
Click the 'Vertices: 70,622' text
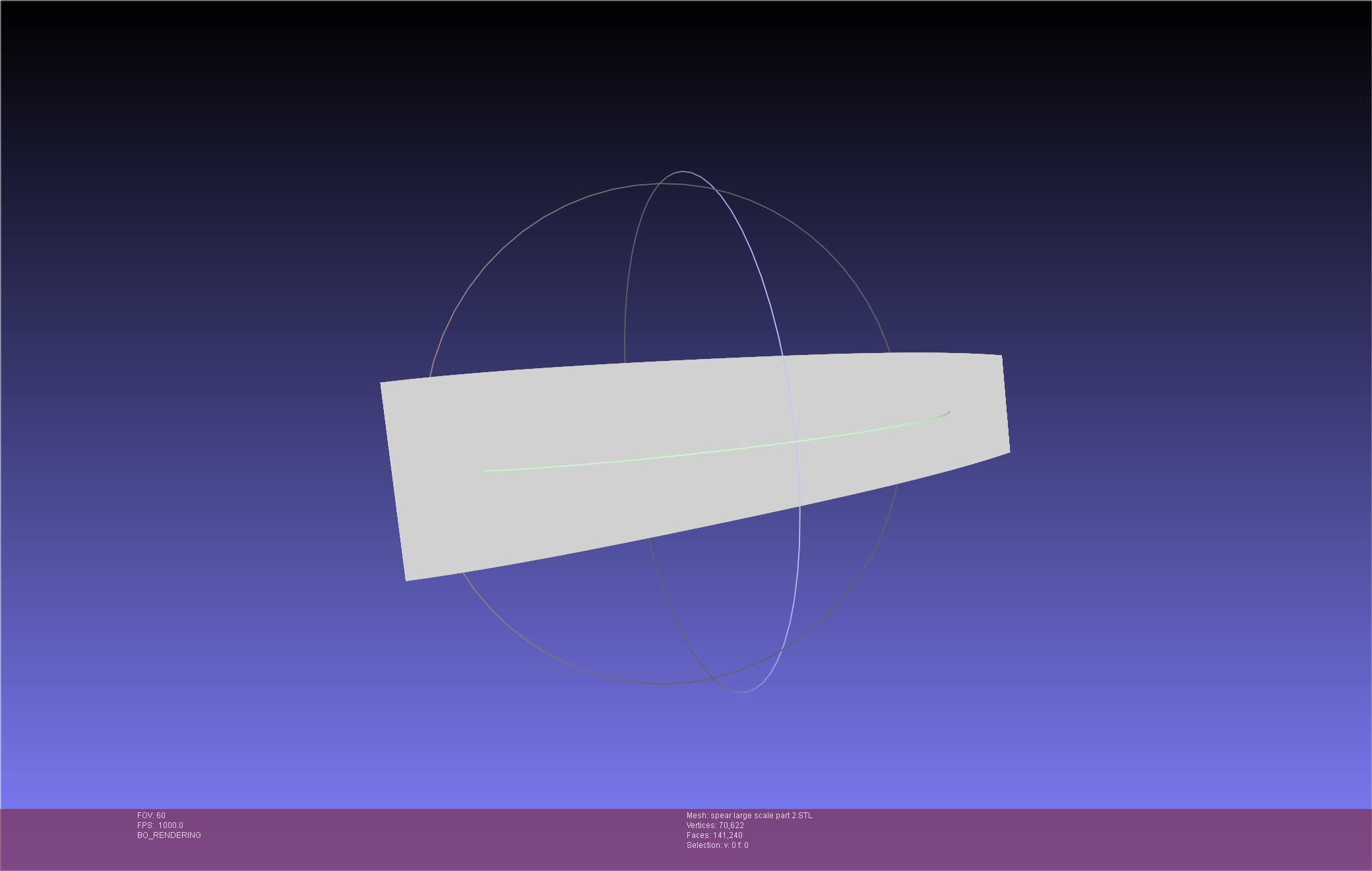coord(715,825)
